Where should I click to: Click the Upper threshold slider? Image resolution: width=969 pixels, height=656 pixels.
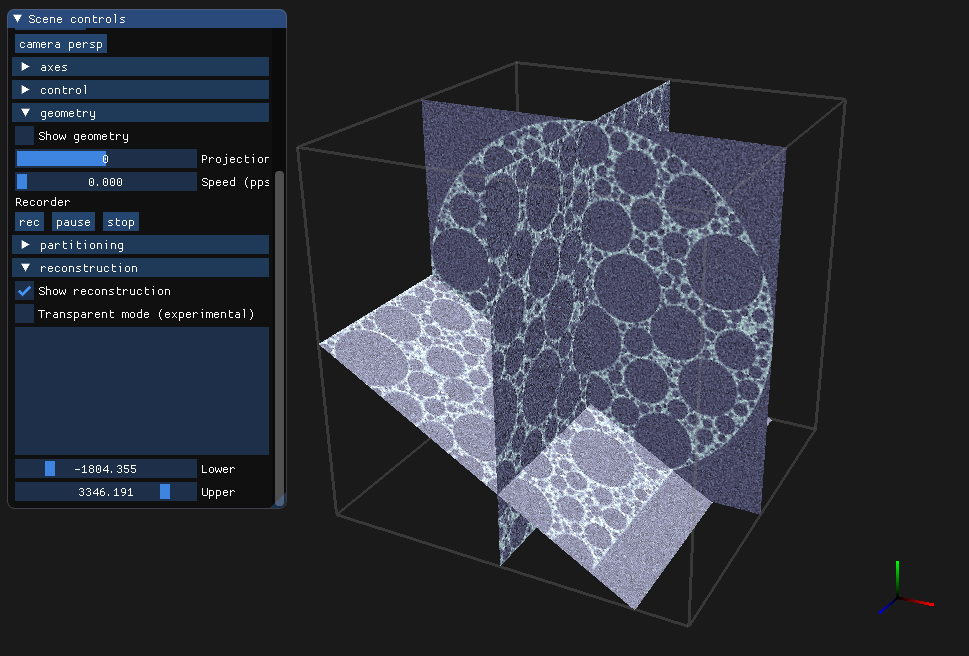(x=106, y=492)
